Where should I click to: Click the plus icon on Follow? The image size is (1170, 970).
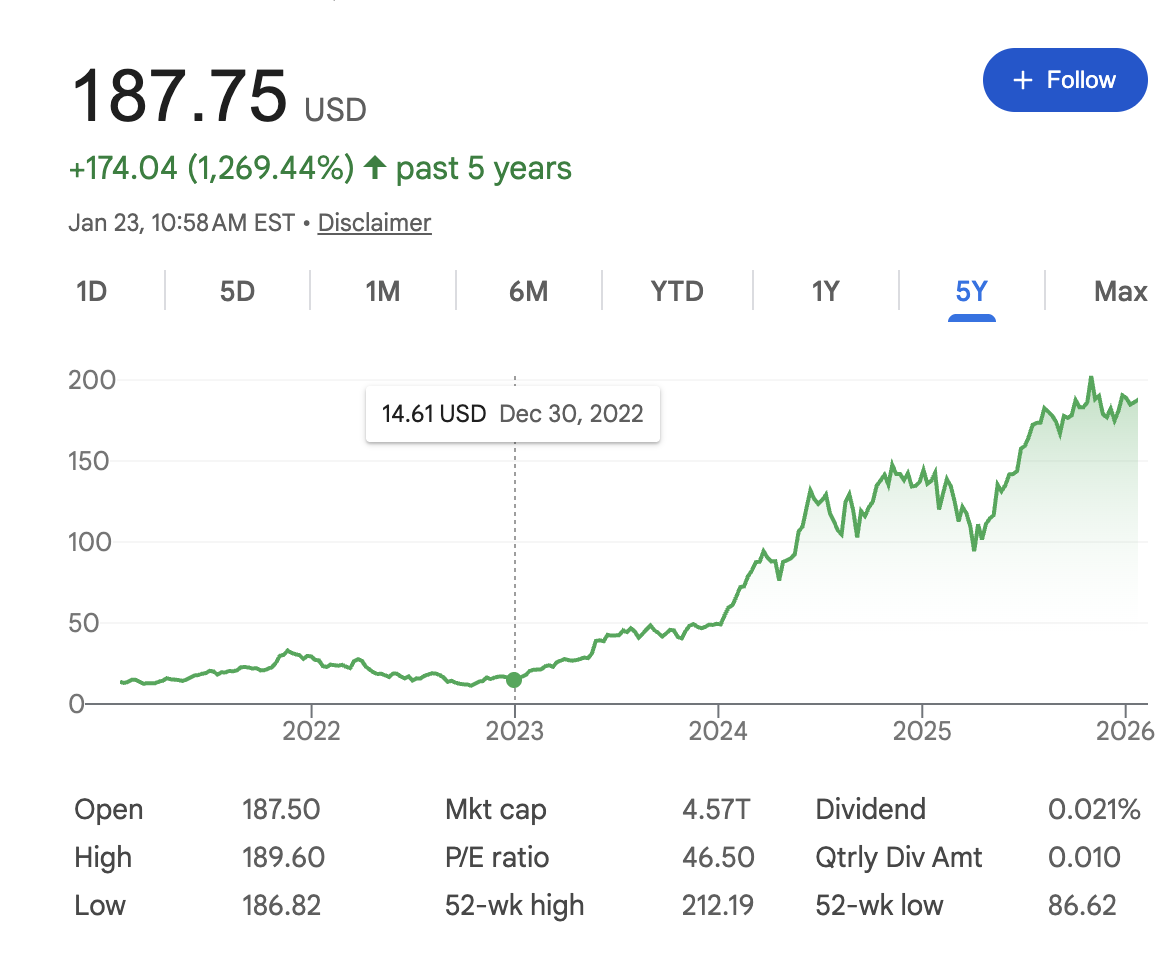(1022, 80)
